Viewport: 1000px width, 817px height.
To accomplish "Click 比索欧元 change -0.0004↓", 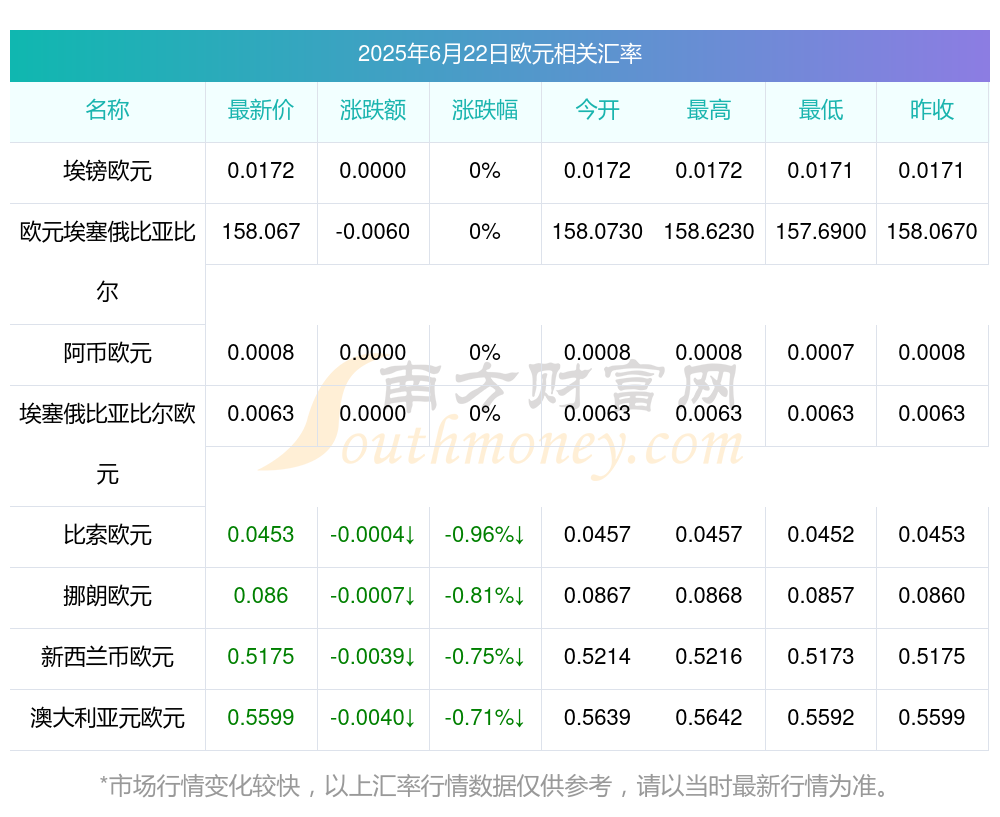I will coord(372,534).
